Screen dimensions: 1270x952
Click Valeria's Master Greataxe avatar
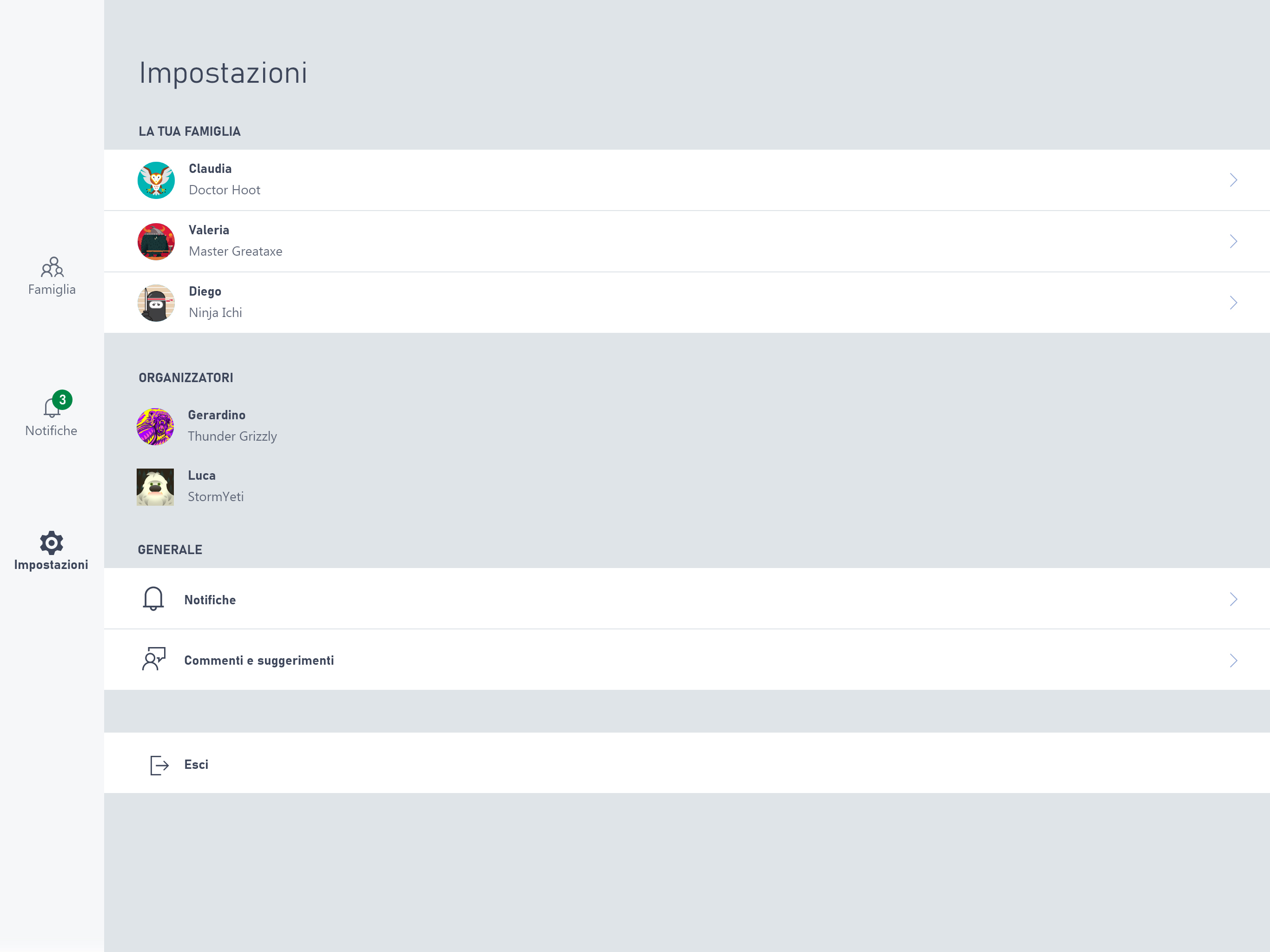click(156, 242)
